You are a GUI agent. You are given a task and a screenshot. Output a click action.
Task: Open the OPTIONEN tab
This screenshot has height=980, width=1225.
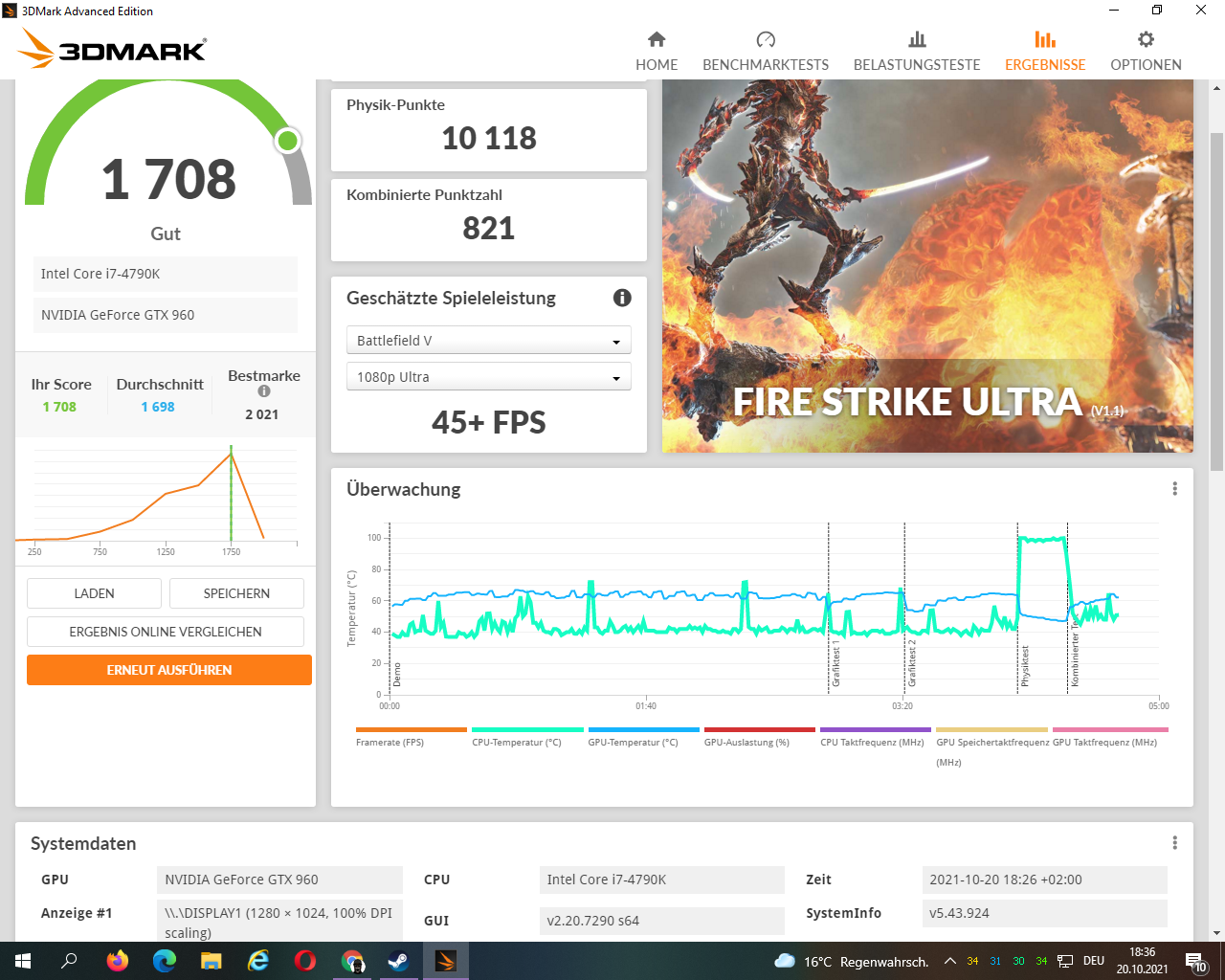coord(1146,52)
